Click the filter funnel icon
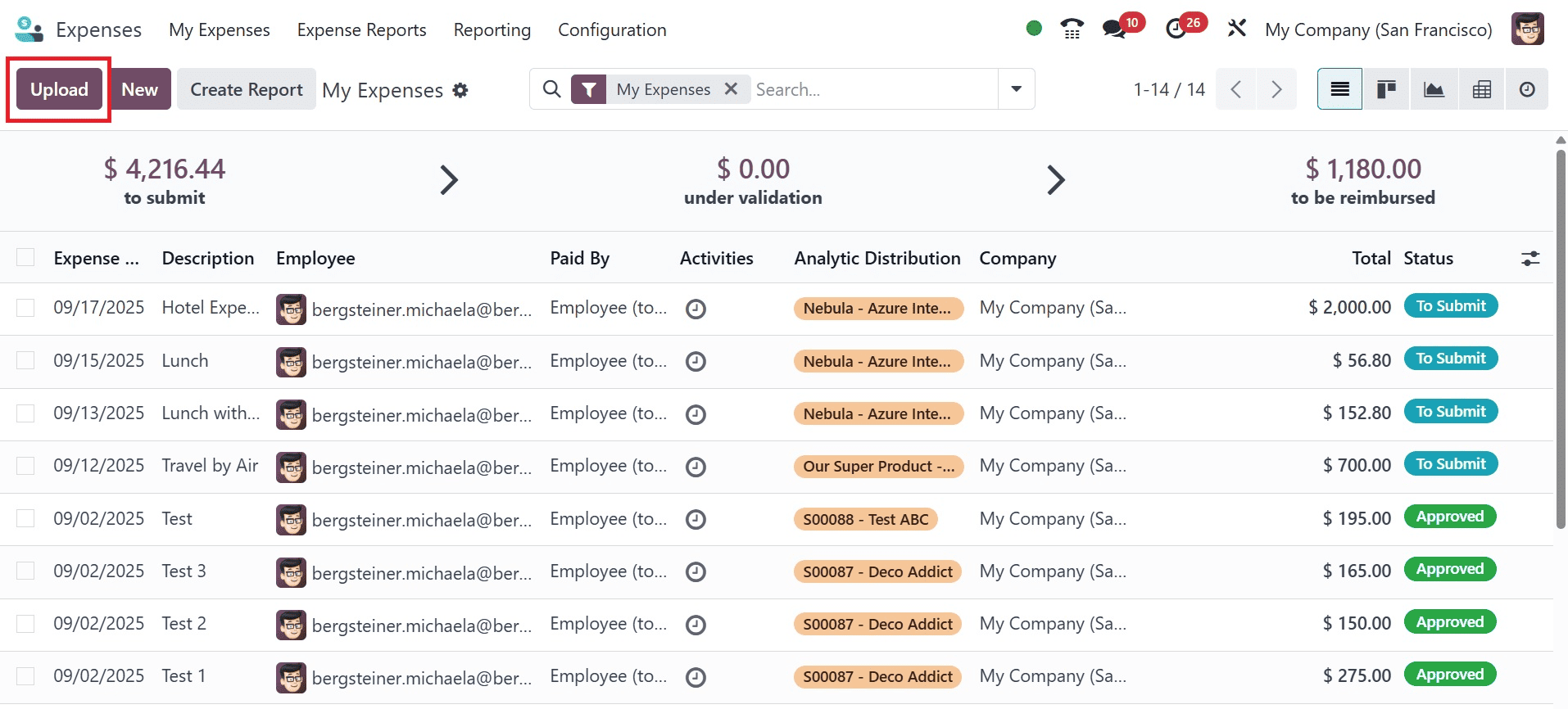1568x709 pixels. [x=588, y=89]
